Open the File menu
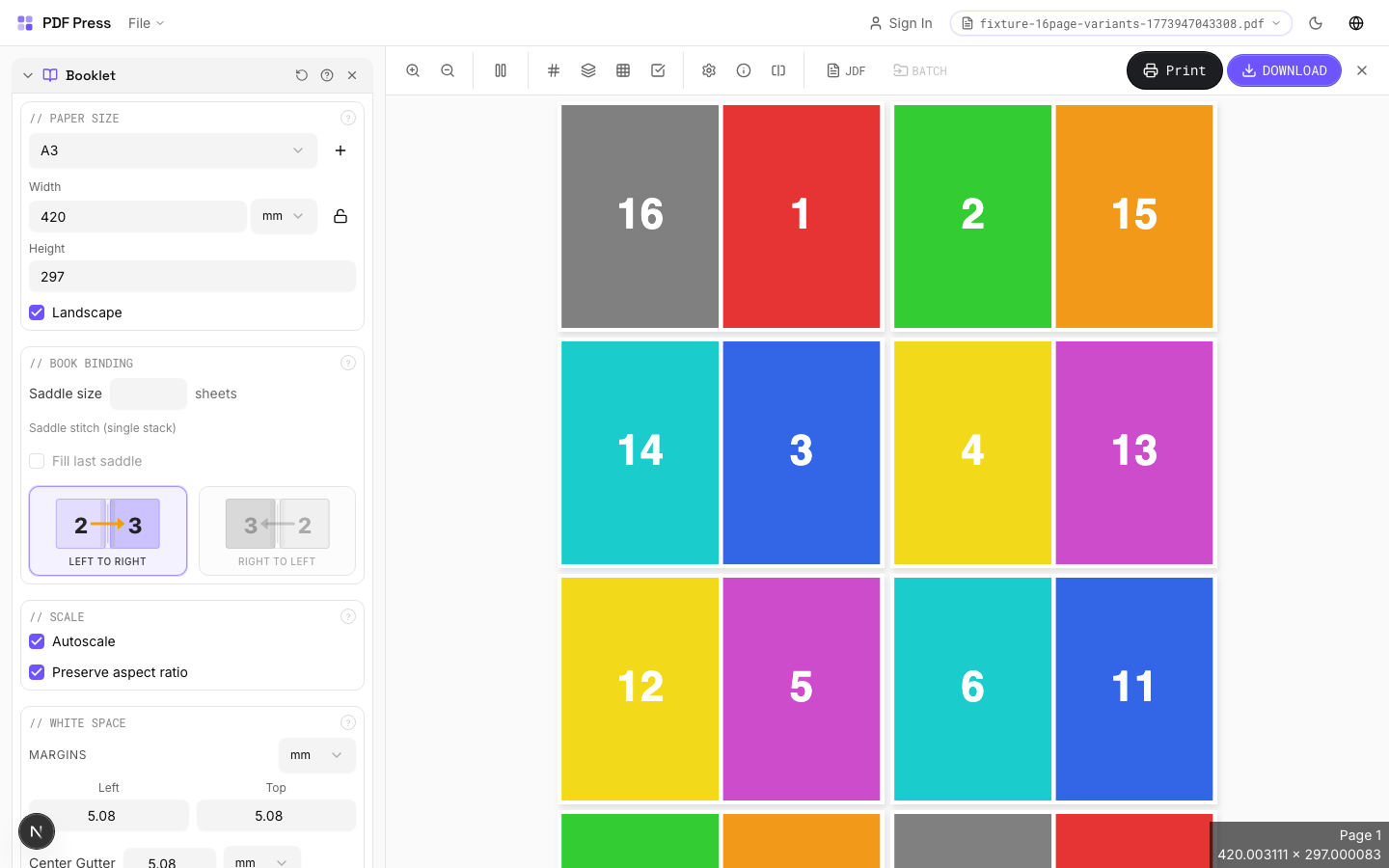The height and width of the screenshot is (868, 1389). point(146,23)
